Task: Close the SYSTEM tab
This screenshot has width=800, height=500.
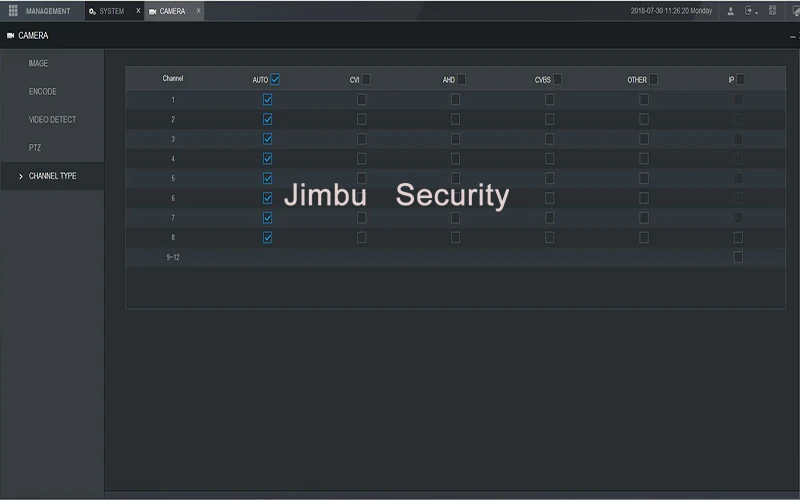Action: point(138,11)
